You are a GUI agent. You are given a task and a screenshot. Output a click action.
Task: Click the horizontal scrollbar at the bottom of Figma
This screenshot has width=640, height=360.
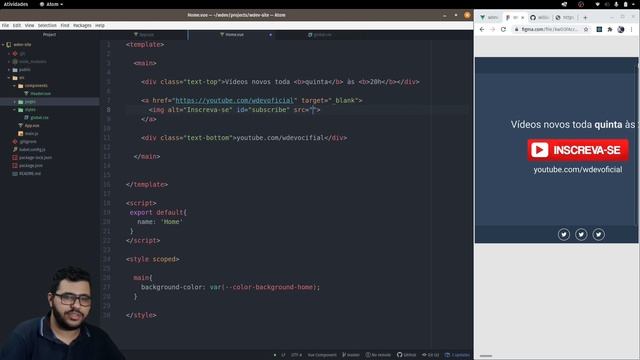(x=486, y=356)
